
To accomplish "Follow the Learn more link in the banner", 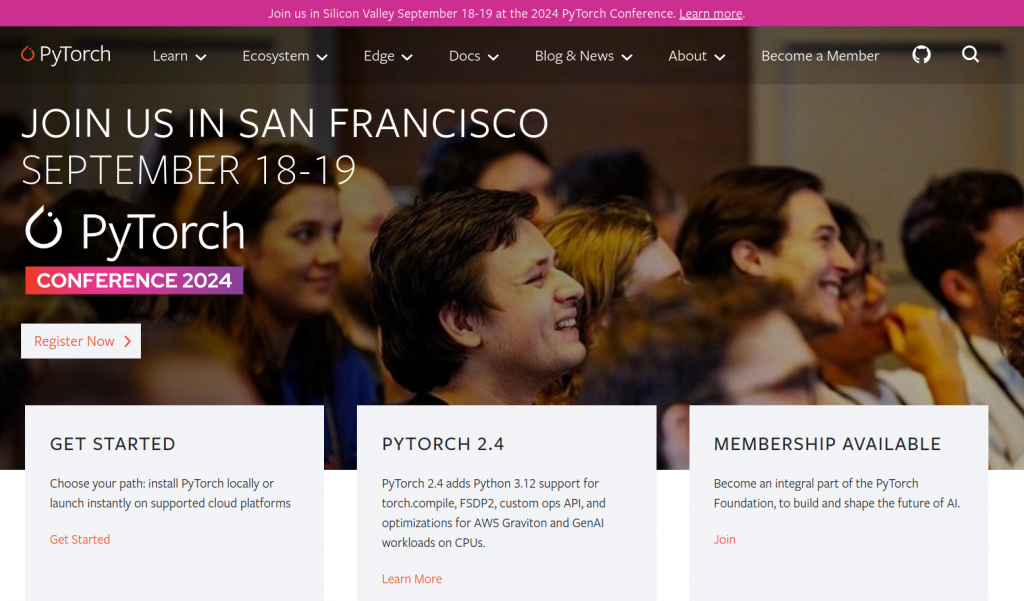I will coord(711,14).
